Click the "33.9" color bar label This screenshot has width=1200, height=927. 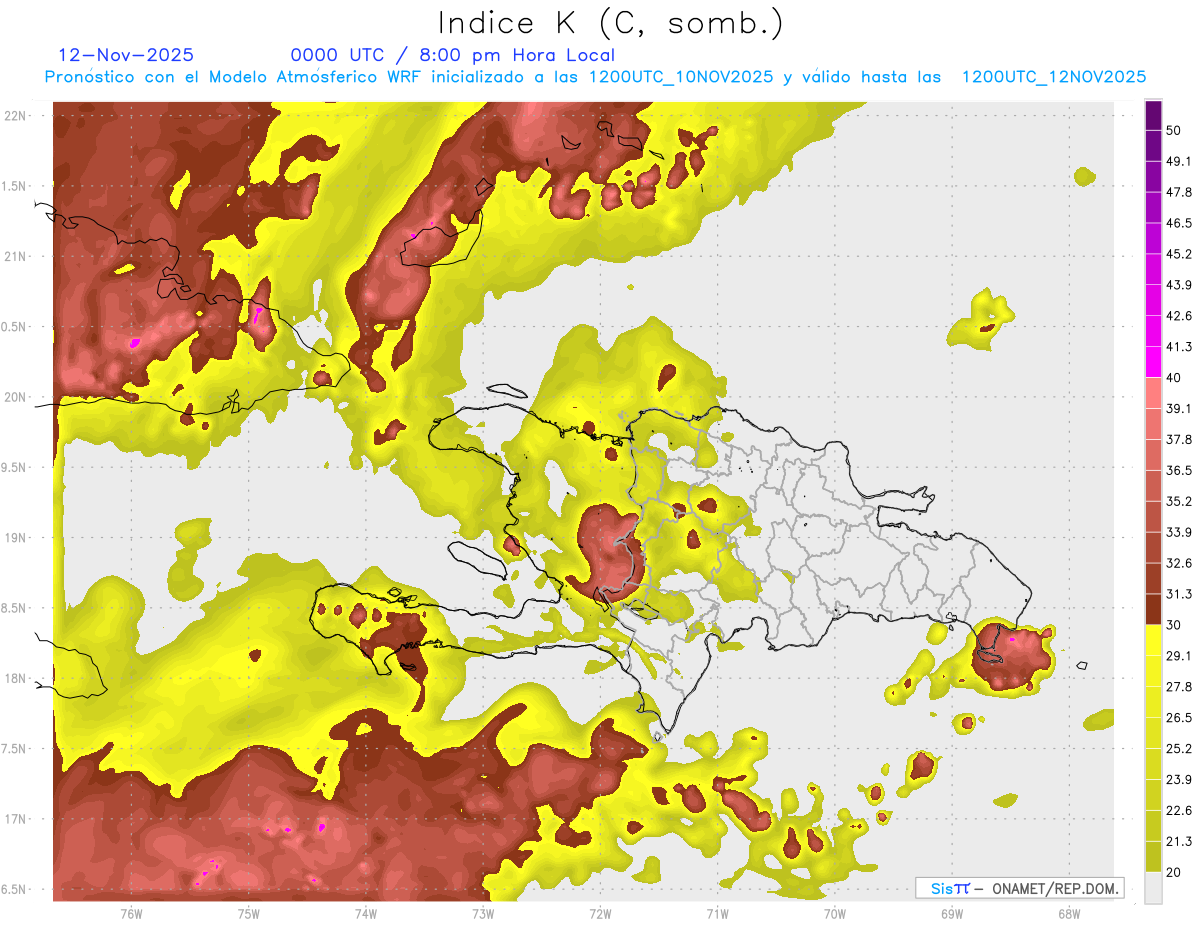click(1179, 533)
